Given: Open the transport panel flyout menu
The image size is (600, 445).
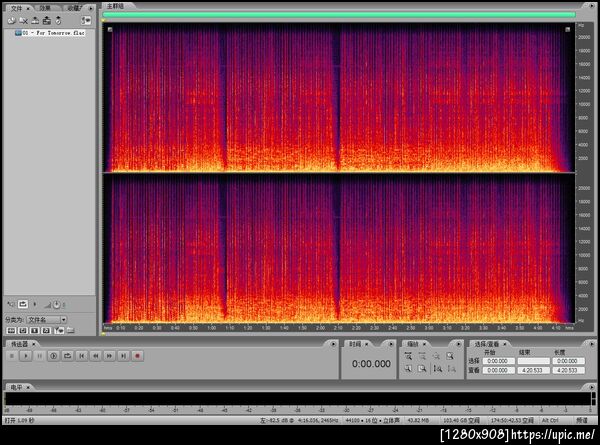Looking at the screenshot, I should (x=333, y=344).
